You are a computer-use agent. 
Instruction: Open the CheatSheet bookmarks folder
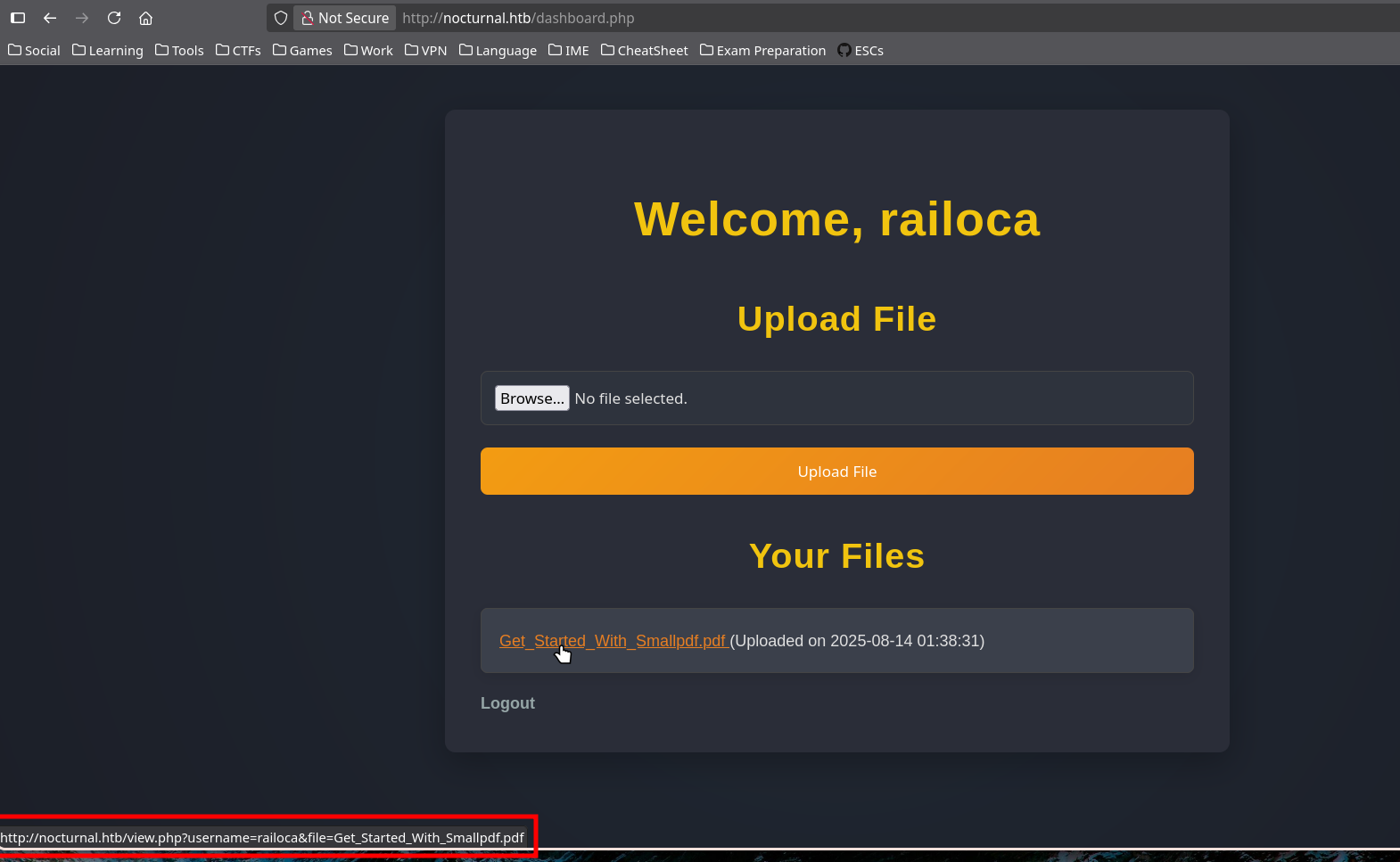tap(644, 51)
